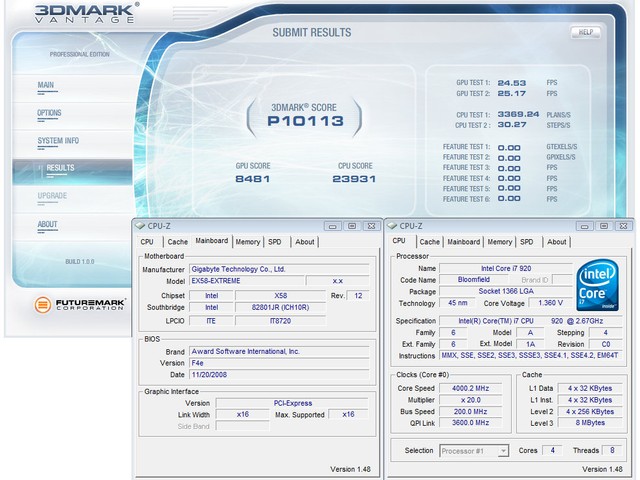Switch to CPU tab in left CPU-Z window

(x=147, y=242)
